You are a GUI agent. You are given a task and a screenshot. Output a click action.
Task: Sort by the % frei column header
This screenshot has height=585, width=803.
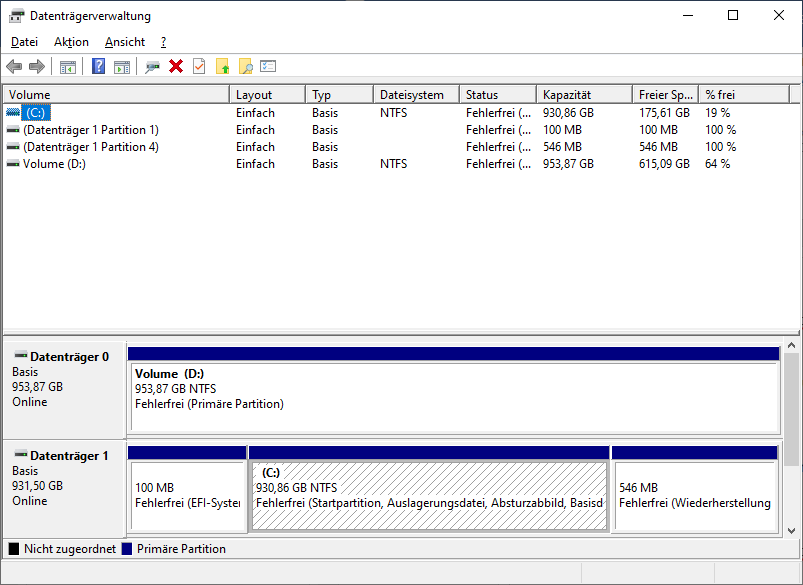745,95
